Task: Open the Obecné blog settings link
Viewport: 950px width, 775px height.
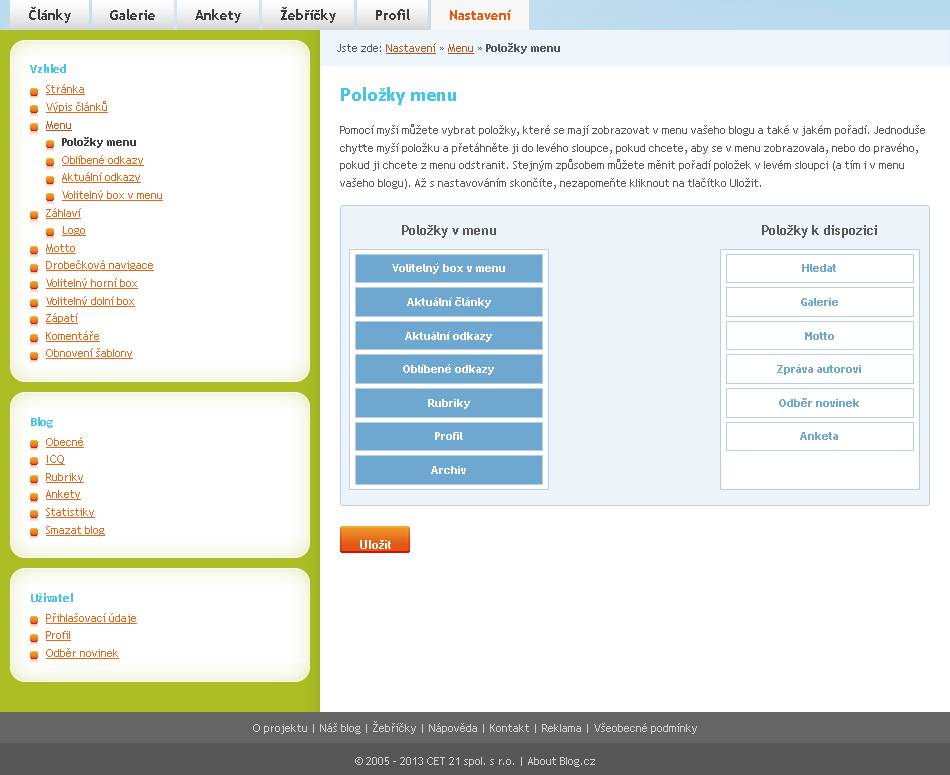Action: coord(64,442)
